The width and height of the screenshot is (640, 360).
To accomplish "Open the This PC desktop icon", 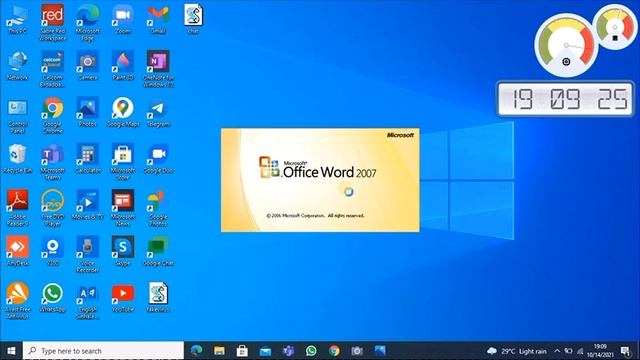I will 18,19.
